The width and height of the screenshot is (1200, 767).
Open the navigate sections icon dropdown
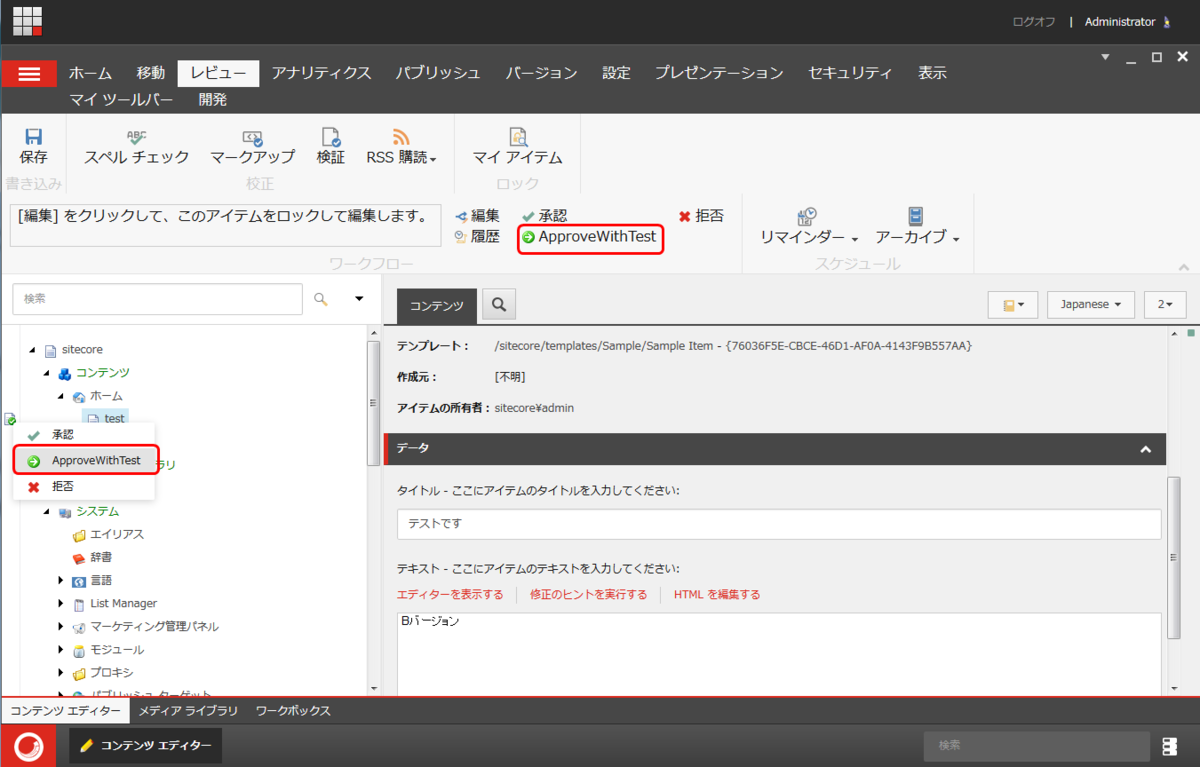click(x=1013, y=304)
